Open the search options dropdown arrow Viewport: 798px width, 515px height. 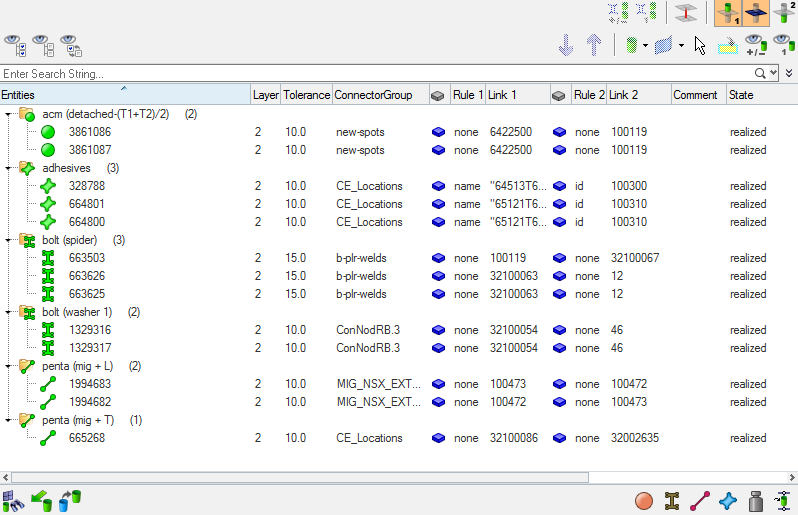[x=773, y=73]
